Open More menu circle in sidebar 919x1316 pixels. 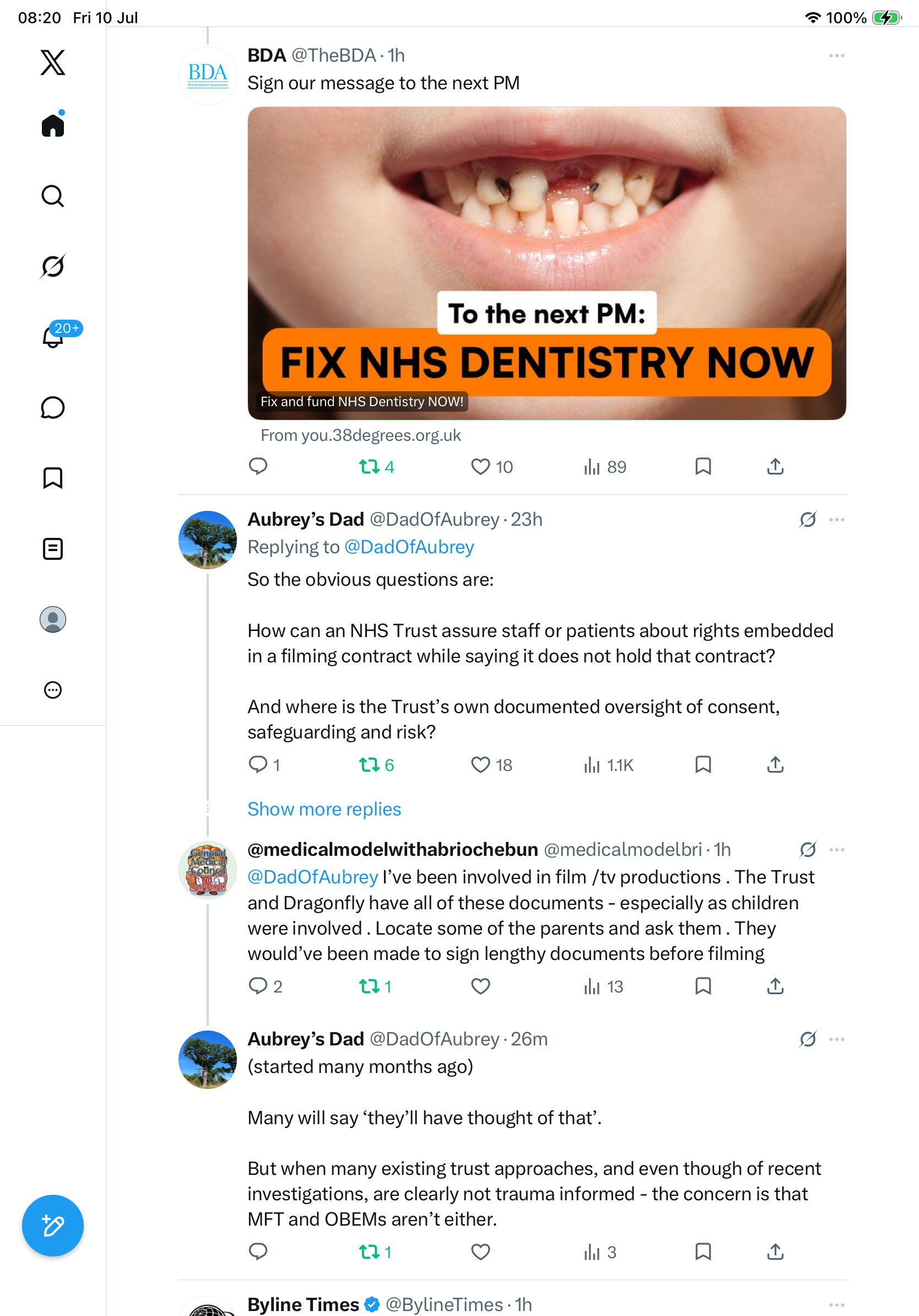(53, 689)
